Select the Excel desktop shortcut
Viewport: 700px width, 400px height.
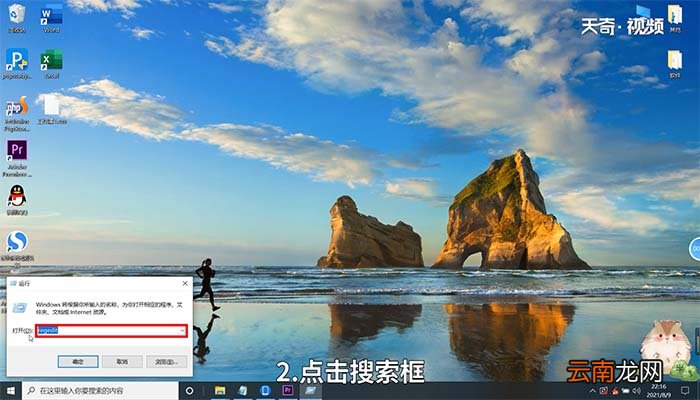pyautogui.click(x=51, y=64)
